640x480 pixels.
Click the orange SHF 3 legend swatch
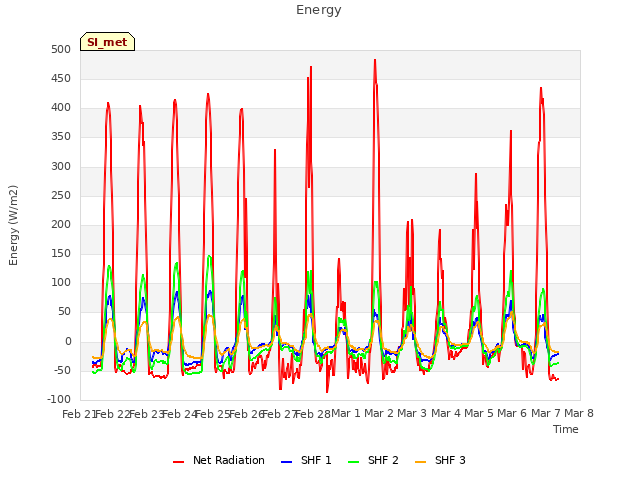[x=420, y=462]
